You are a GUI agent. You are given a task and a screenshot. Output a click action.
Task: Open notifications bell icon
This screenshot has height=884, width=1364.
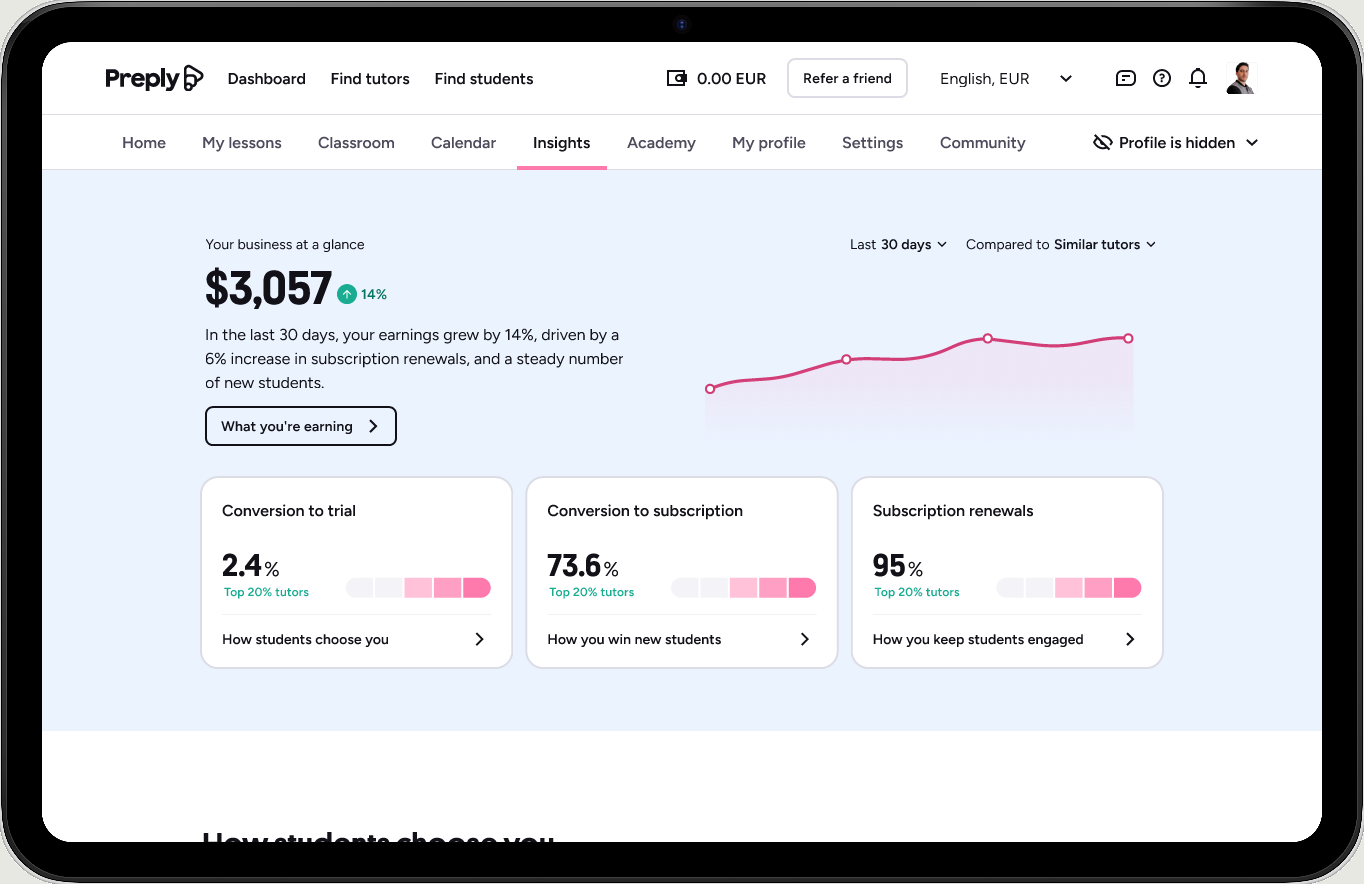click(x=1198, y=78)
